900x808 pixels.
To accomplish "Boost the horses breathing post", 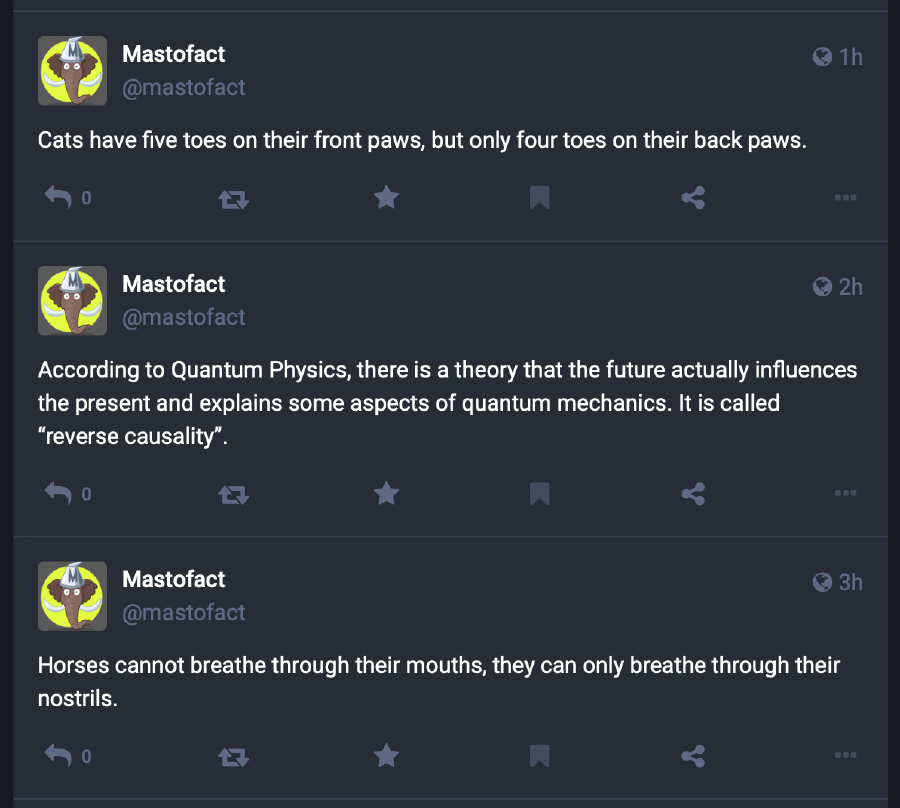I will coord(234,757).
